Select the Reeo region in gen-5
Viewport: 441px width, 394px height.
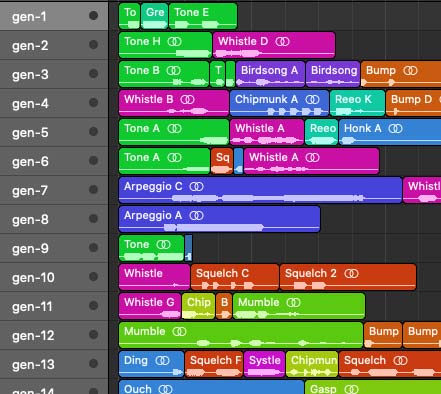coord(321,132)
